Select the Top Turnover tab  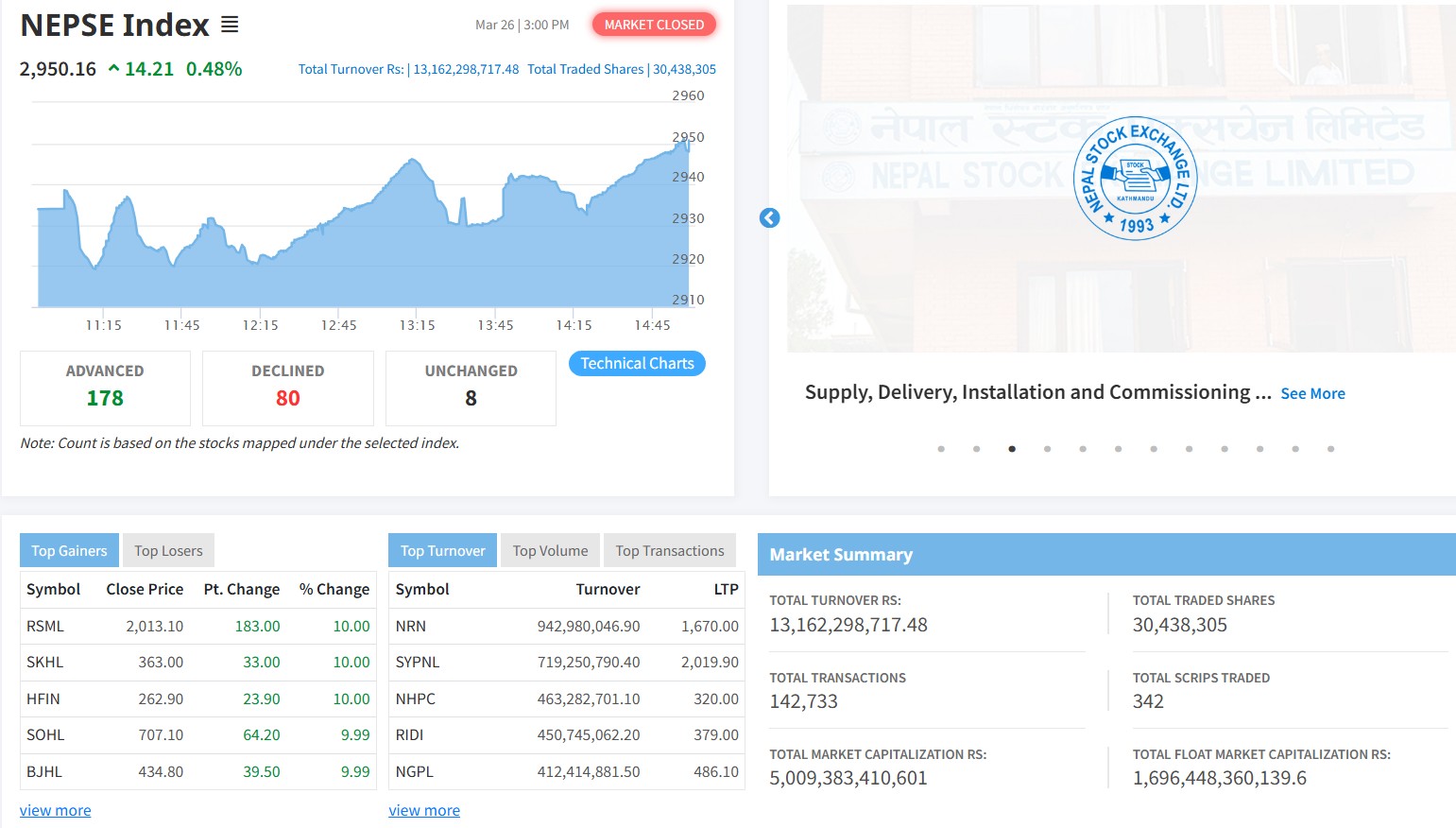(442, 551)
